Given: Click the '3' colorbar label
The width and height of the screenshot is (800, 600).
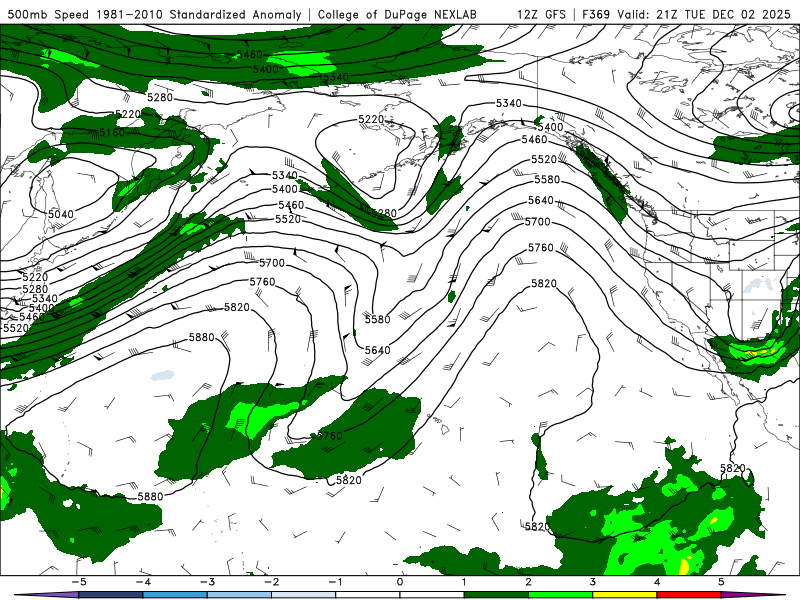Looking at the screenshot, I should (592, 582).
